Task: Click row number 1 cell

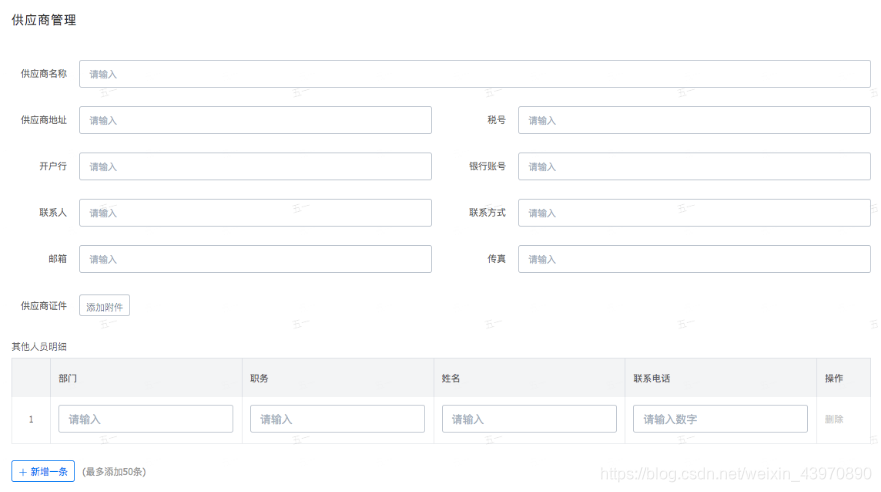Action: (x=31, y=420)
